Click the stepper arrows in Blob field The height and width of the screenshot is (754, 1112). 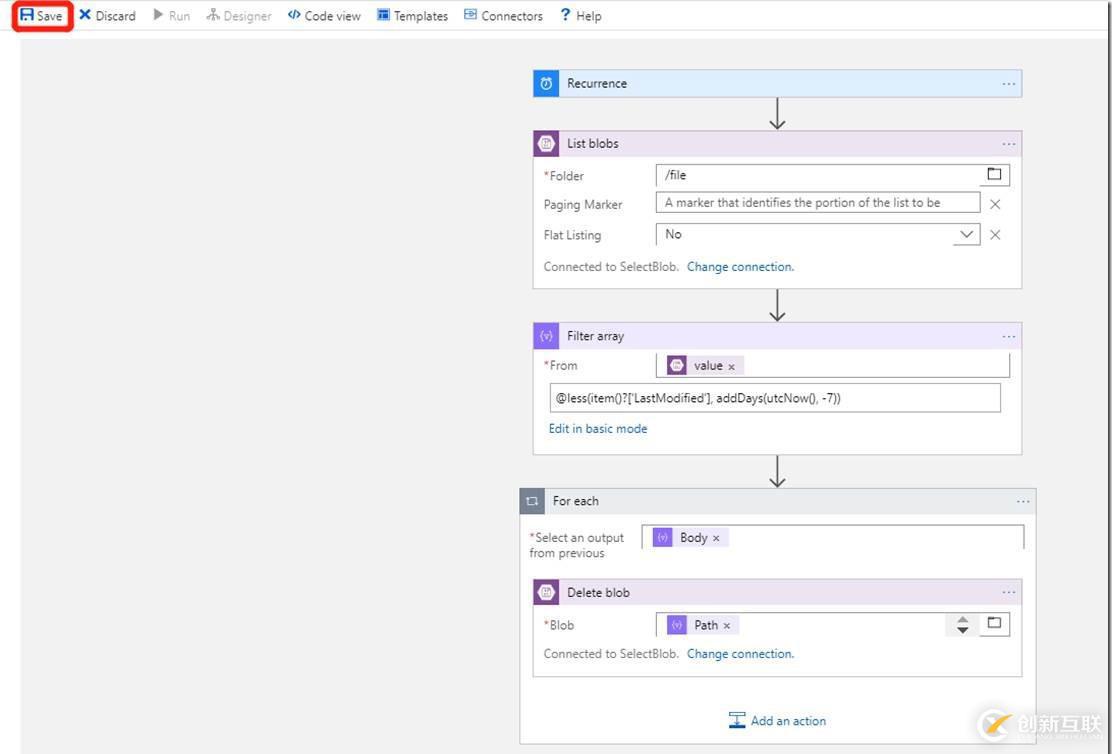962,624
